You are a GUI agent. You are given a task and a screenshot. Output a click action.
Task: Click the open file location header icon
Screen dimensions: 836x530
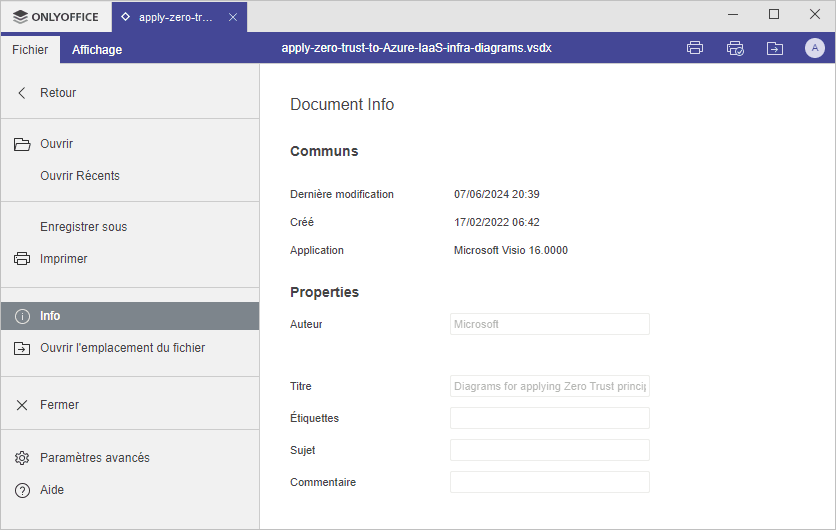click(x=775, y=49)
